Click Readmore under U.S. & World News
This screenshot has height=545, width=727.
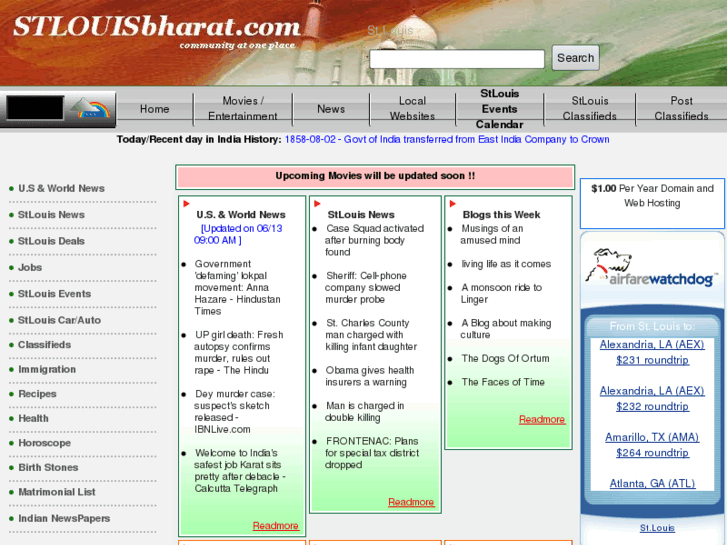[275, 526]
